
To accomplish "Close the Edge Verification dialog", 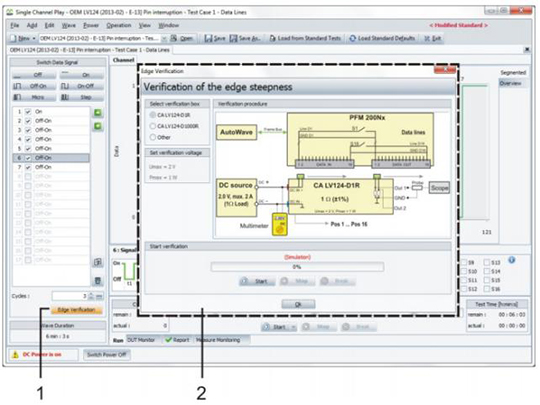I will click(x=445, y=70).
